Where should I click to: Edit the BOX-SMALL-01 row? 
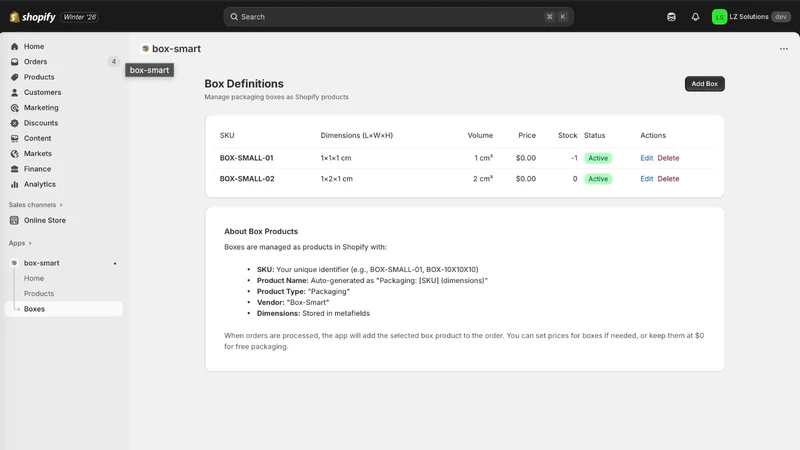click(x=646, y=158)
